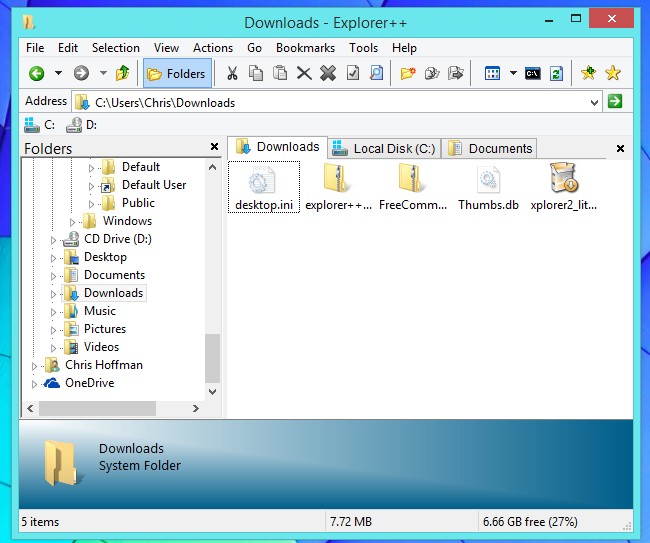Open the Back history dropdown arrow

[x=58, y=73]
